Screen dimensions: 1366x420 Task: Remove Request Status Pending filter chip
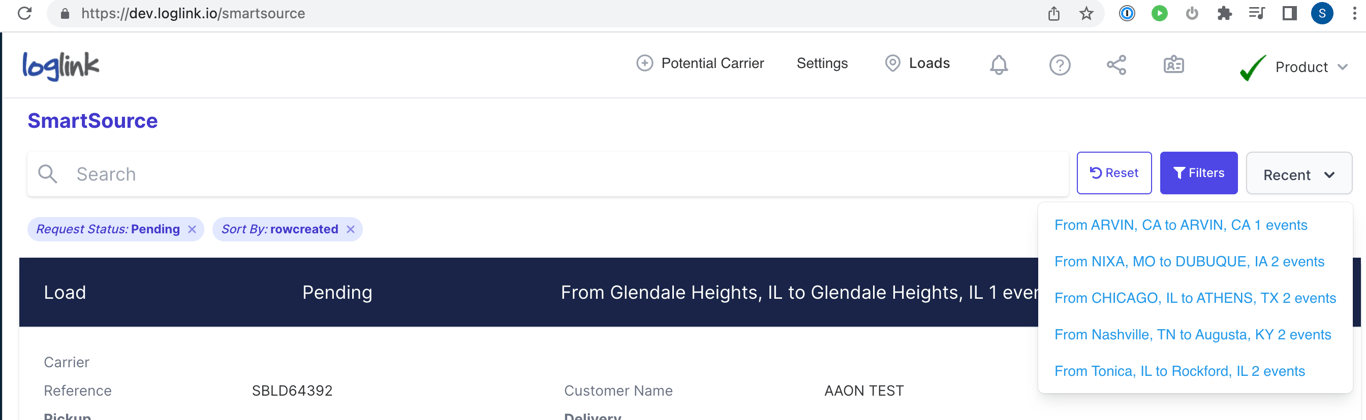[x=192, y=230]
